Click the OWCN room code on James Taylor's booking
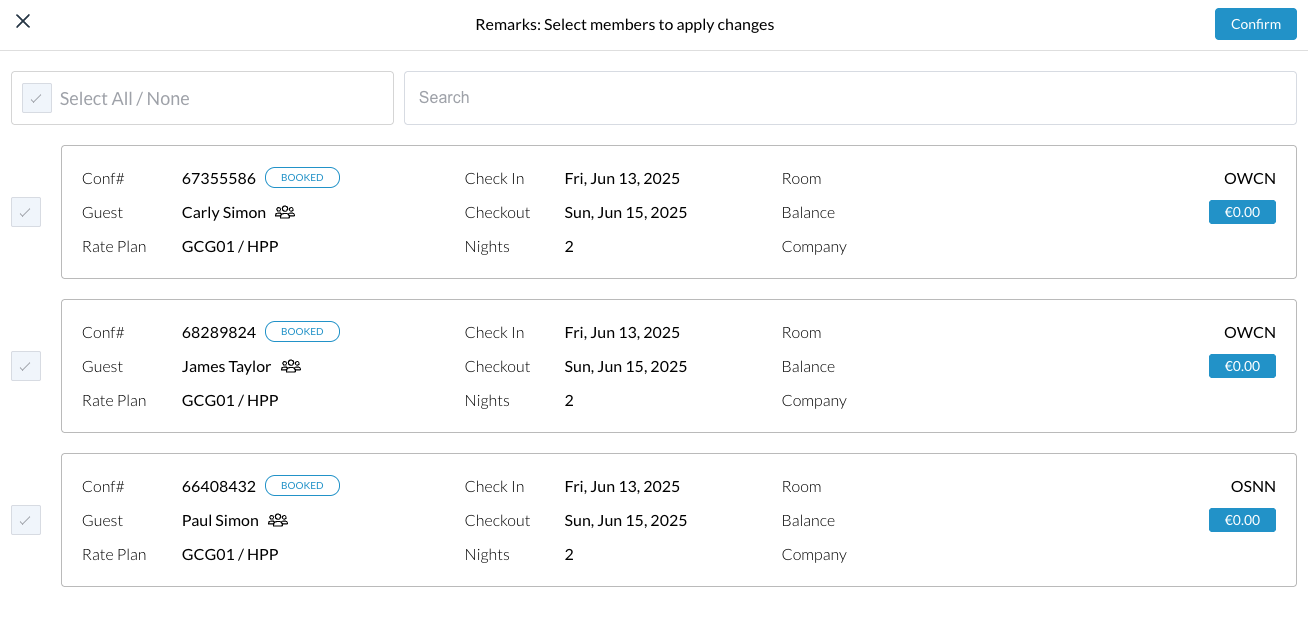Image resolution: width=1308 pixels, height=619 pixels. point(1249,332)
